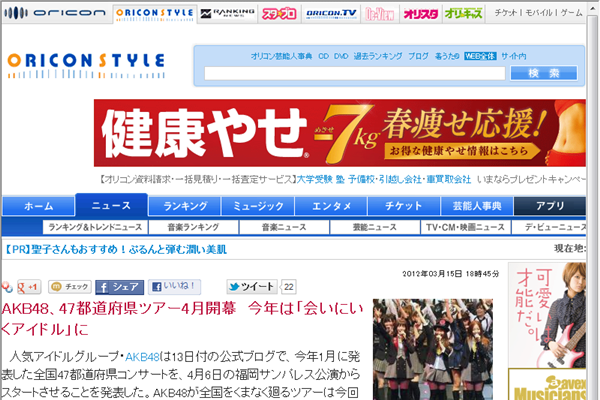The image size is (600, 400).
Task: Click the tweet count bubble 22
Action: pyautogui.click(x=288, y=287)
